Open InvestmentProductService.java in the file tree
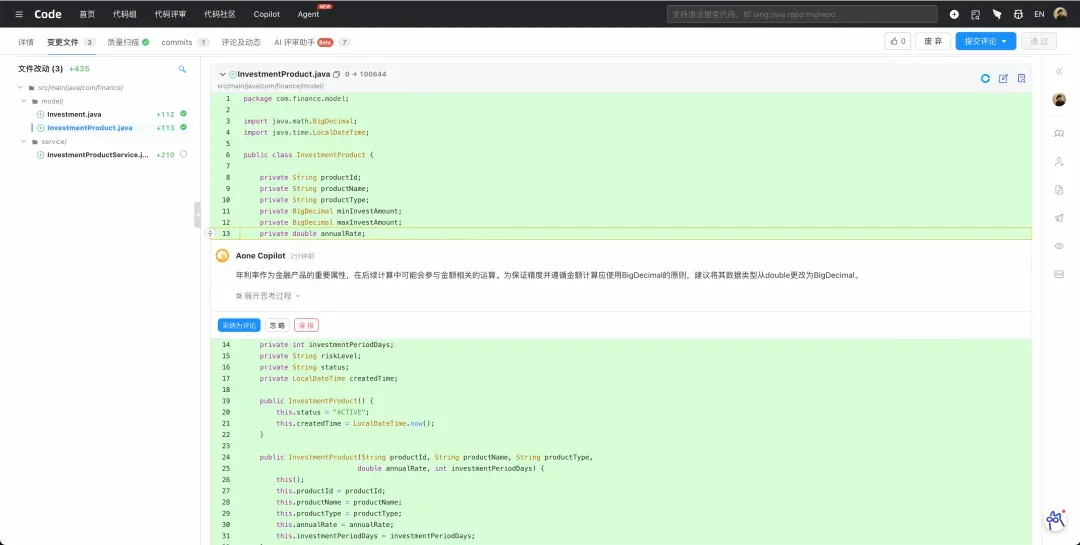 click(98, 155)
